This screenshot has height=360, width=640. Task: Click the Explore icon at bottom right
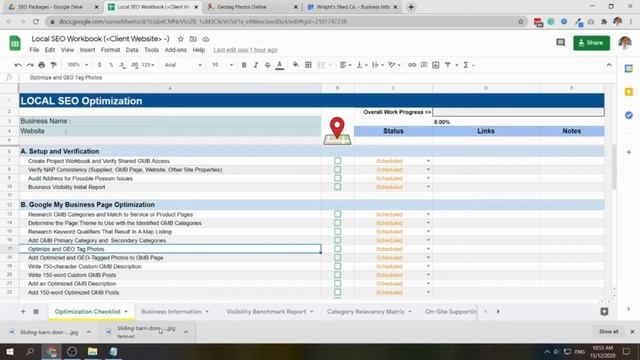point(604,311)
